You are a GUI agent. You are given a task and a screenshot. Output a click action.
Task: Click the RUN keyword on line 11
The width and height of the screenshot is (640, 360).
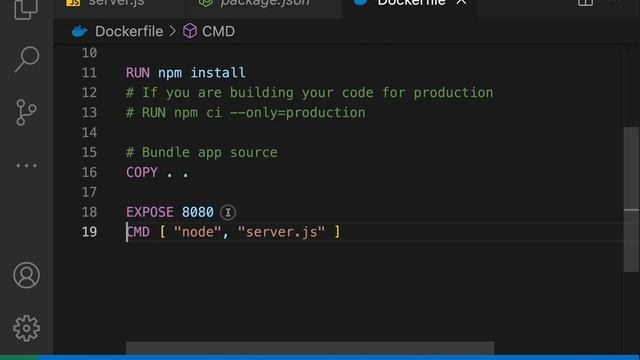138,73
